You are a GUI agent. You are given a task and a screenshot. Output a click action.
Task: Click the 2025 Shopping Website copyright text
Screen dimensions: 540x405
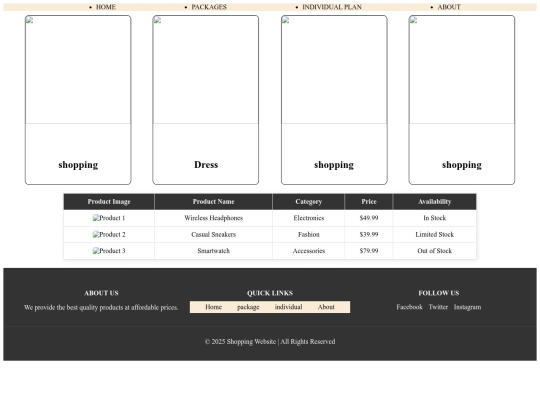(x=270, y=342)
